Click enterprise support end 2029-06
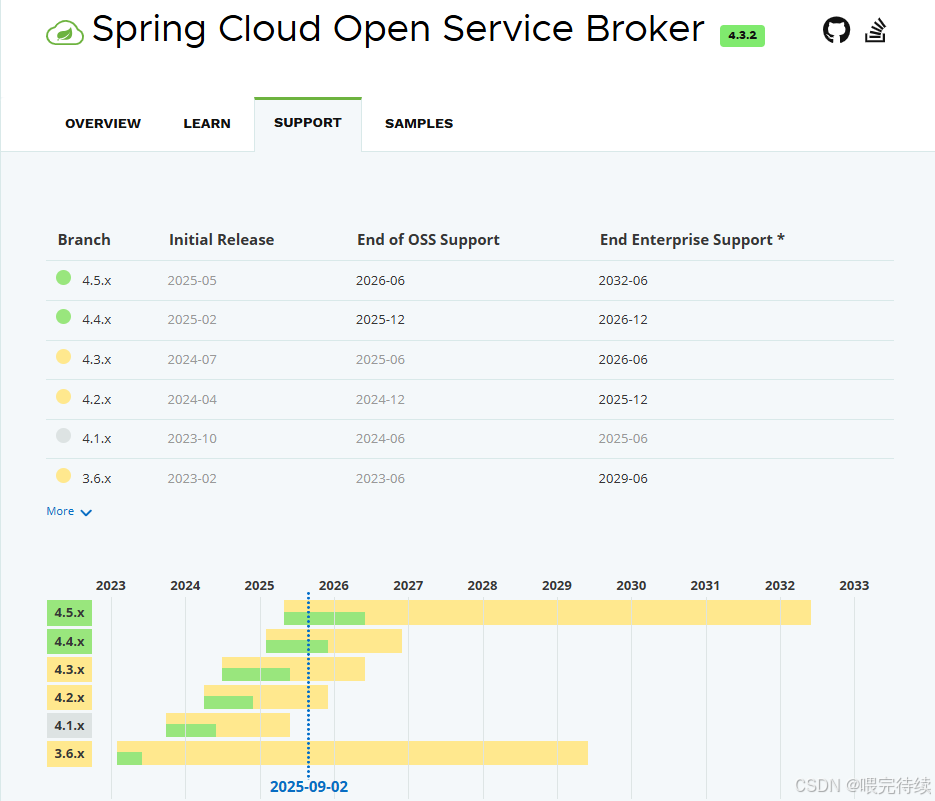 (623, 478)
